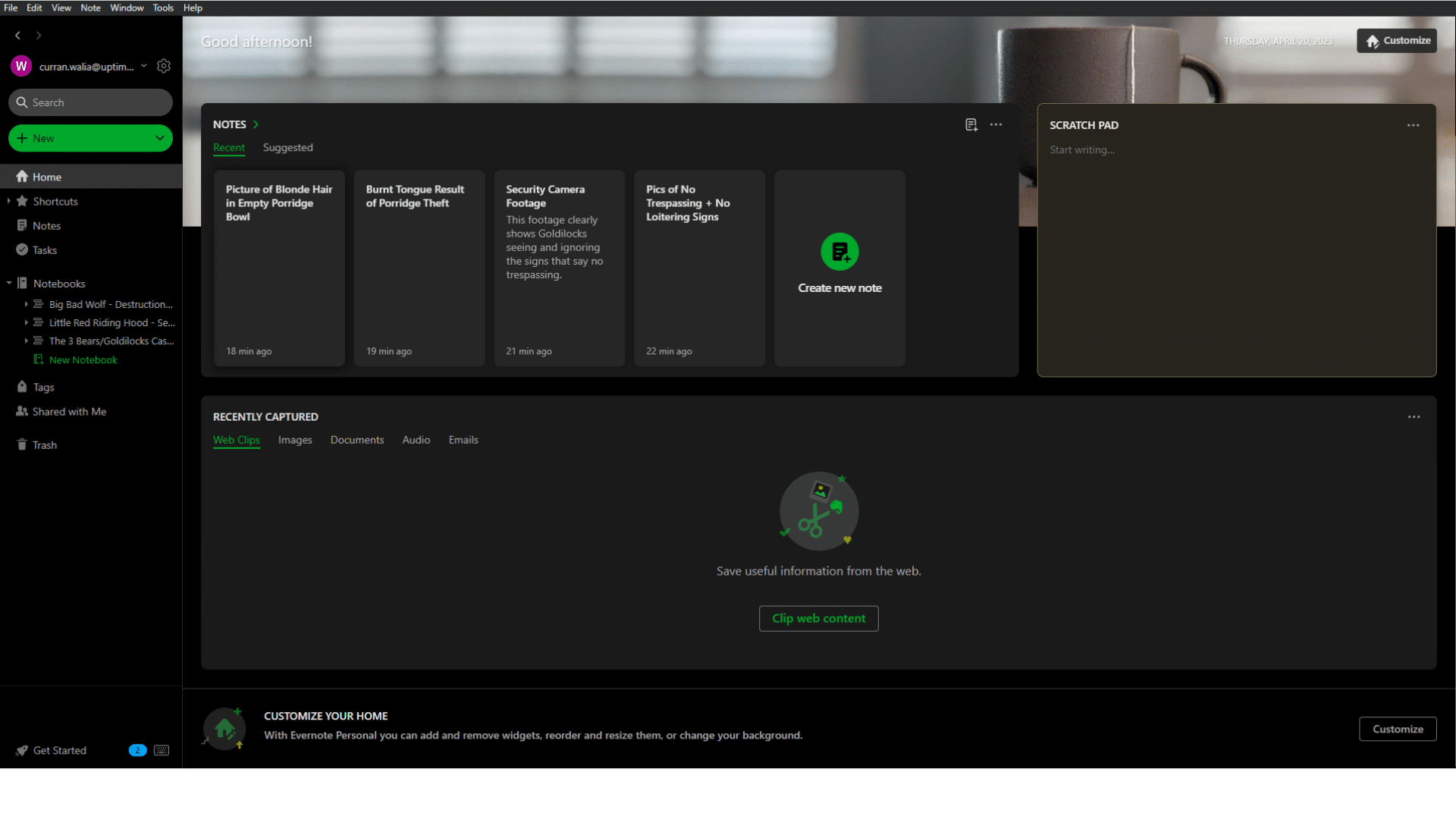Expand Big Bad Wolf notebook stack

click(26, 304)
